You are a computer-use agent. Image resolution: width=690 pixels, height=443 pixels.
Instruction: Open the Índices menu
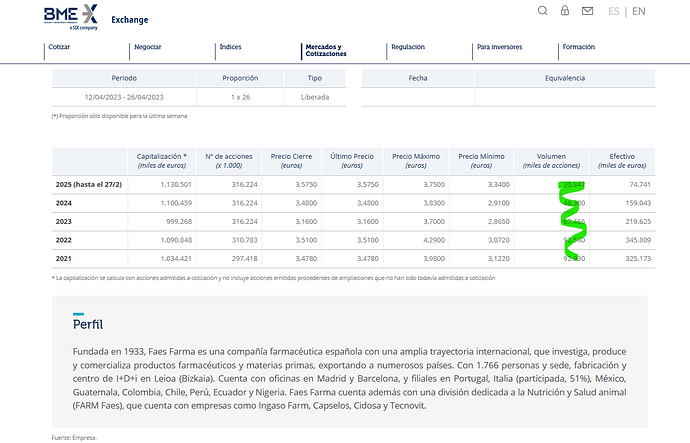[231, 47]
